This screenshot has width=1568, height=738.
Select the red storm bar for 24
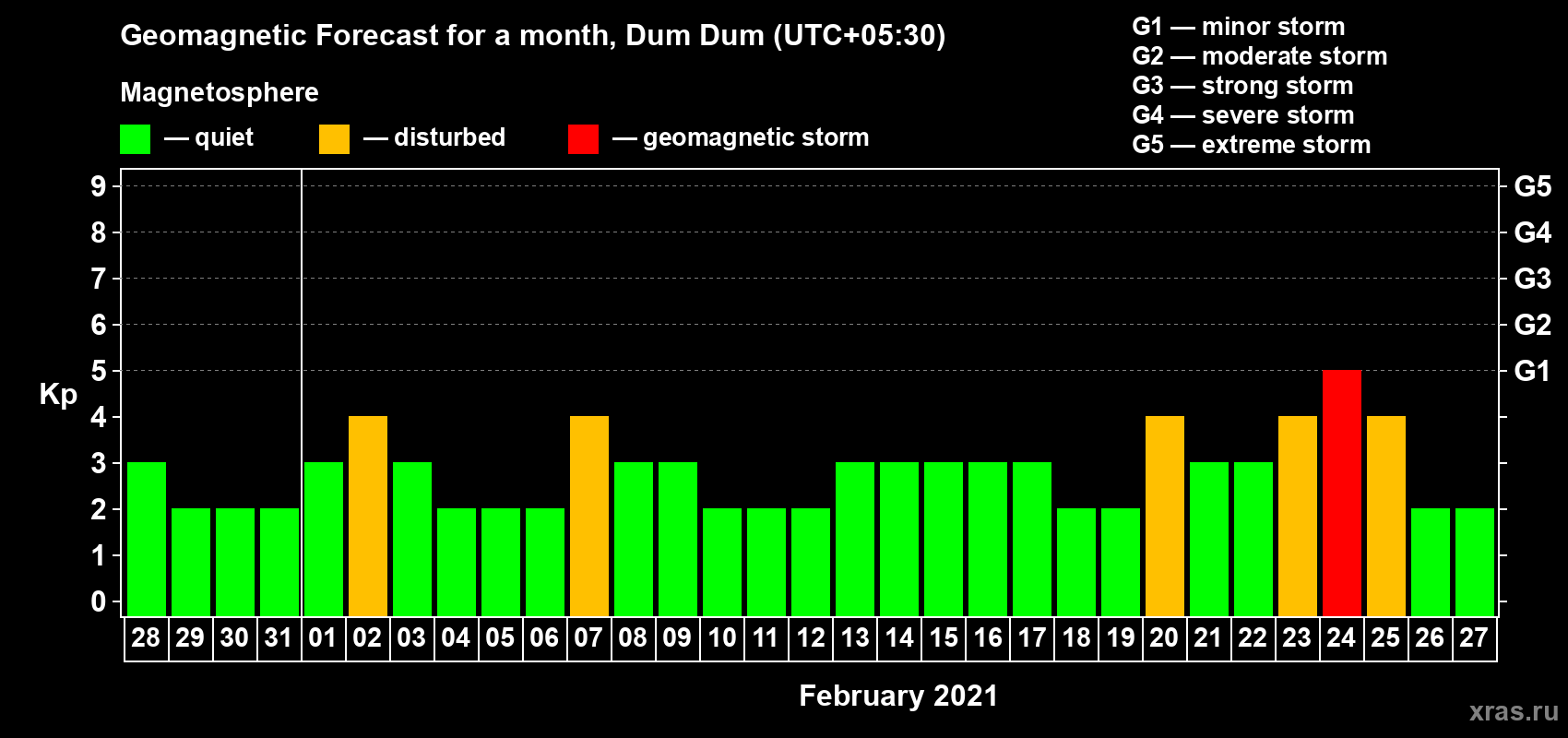click(x=1342, y=493)
